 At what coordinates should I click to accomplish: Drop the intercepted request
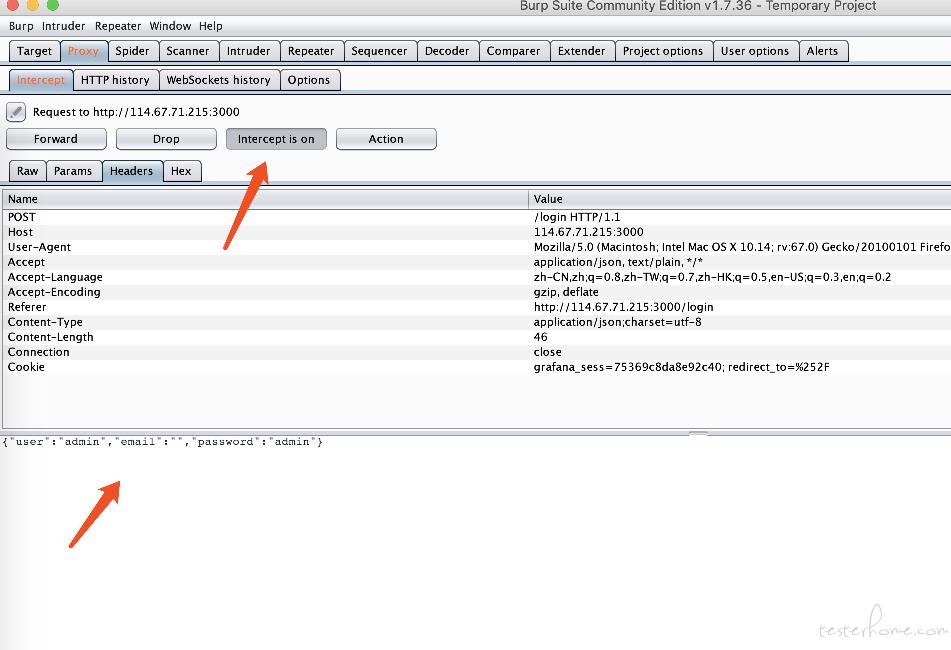(166, 139)
